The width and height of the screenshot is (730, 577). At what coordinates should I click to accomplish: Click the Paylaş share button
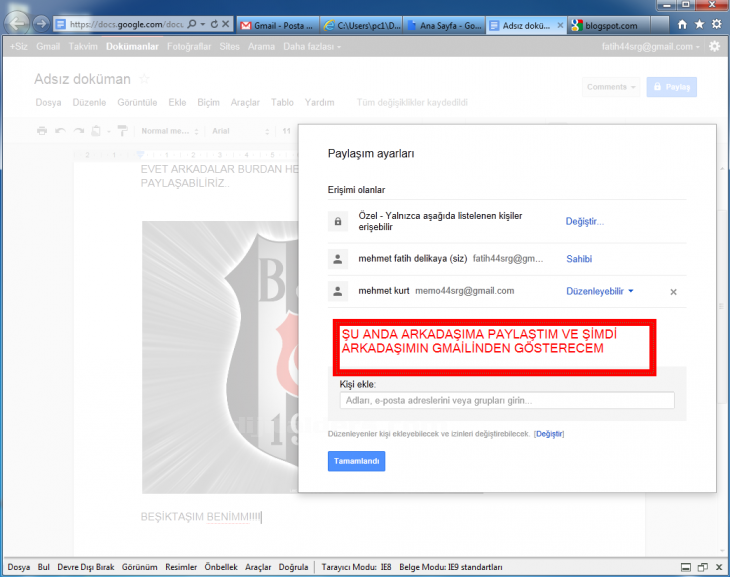[672, 87]
